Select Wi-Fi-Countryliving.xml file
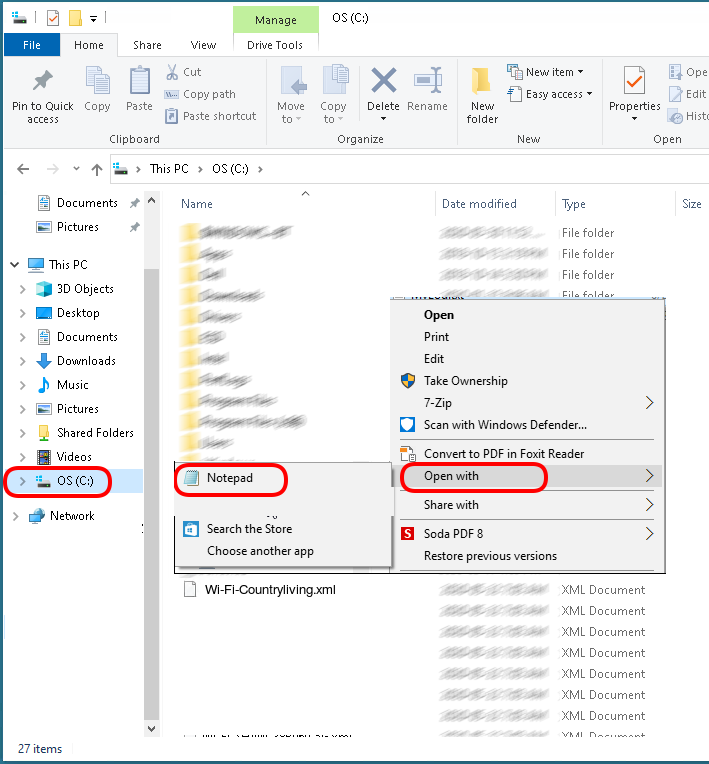 coord(270,590)
